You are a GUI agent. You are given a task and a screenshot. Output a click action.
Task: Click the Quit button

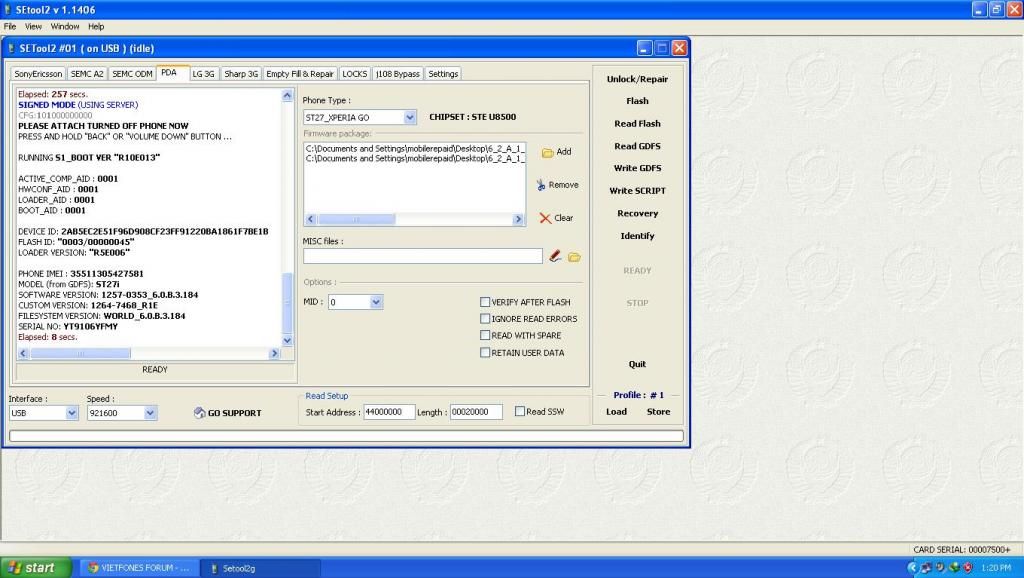coord(637,364)
